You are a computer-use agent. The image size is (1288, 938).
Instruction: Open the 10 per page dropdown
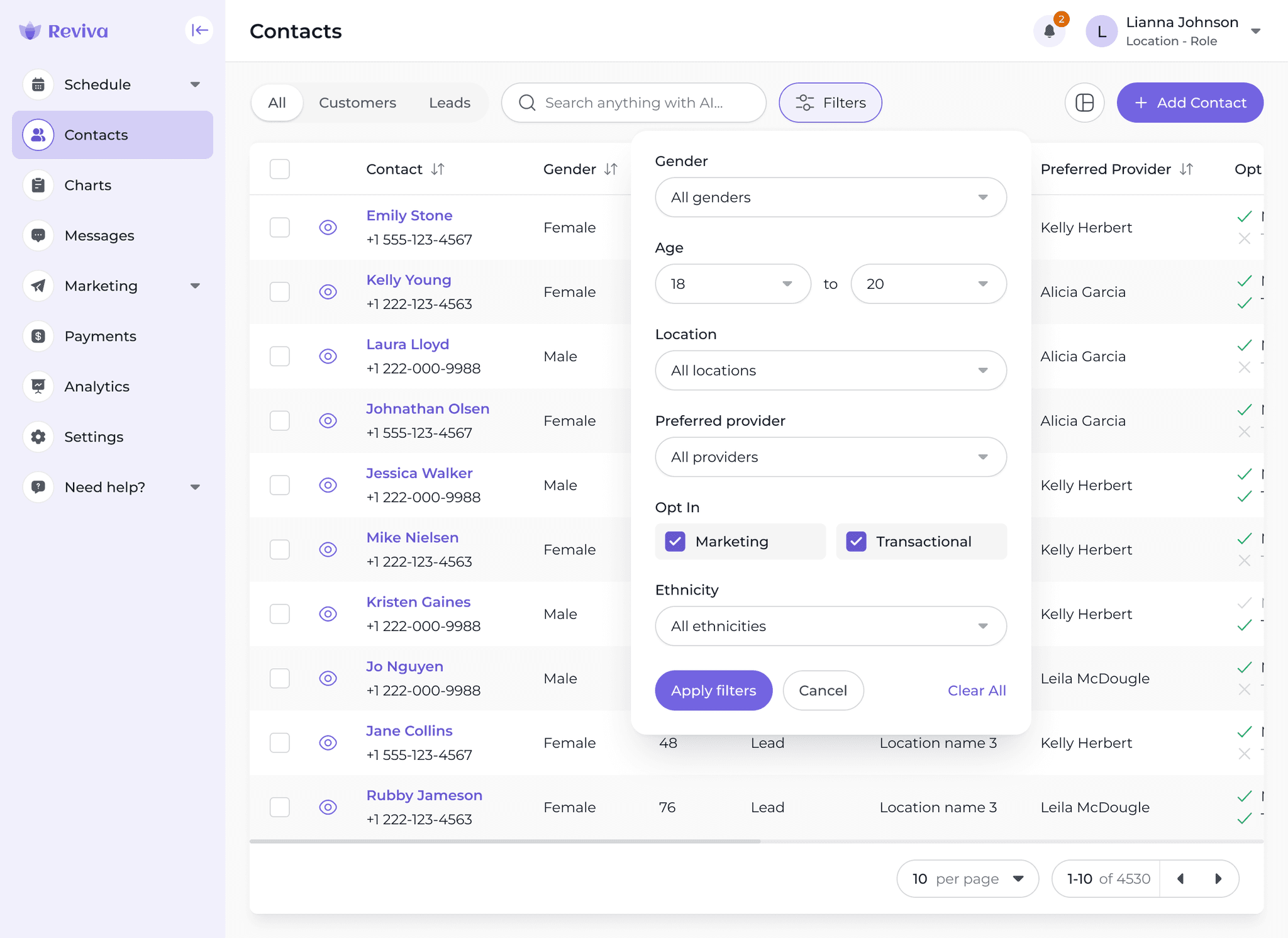[967, 879]
